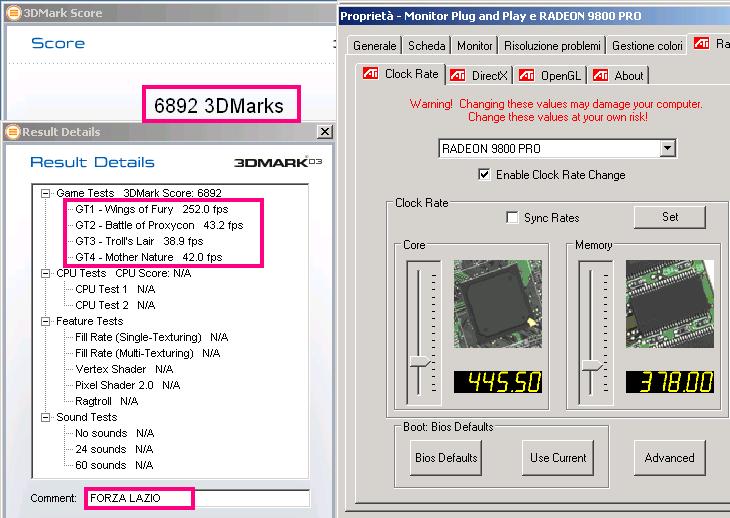
Task: Click the Memory chip image
Action: (669, 304)
